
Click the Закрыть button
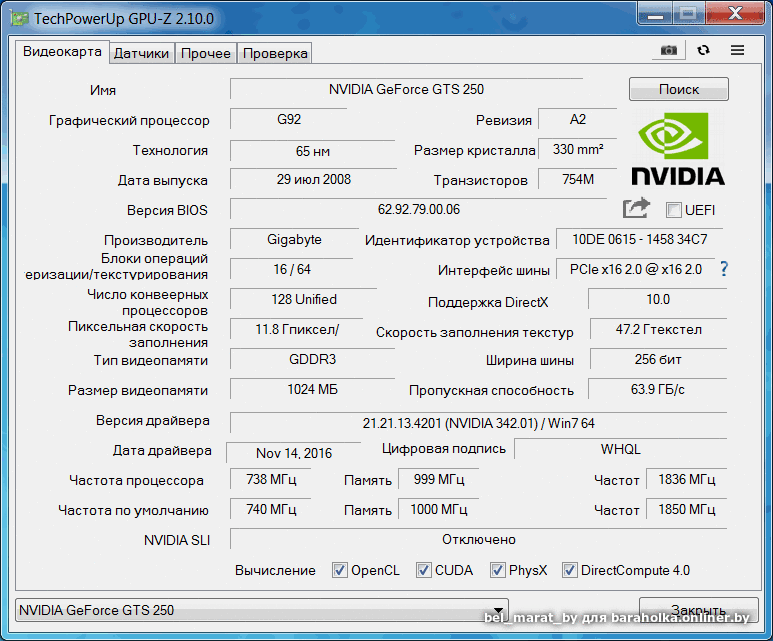point(699,610)
